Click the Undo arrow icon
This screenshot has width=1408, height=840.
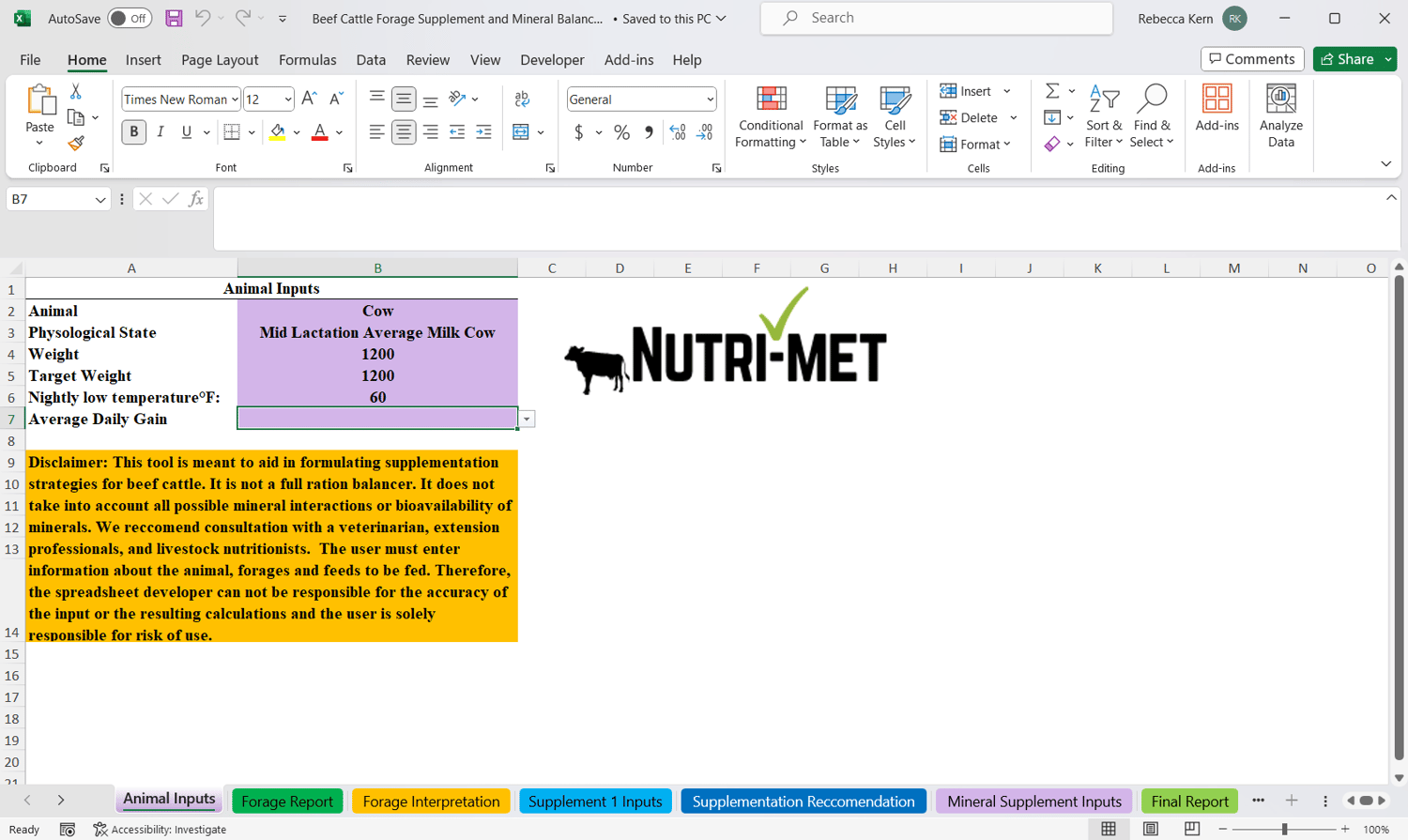[x=203, y=18]
